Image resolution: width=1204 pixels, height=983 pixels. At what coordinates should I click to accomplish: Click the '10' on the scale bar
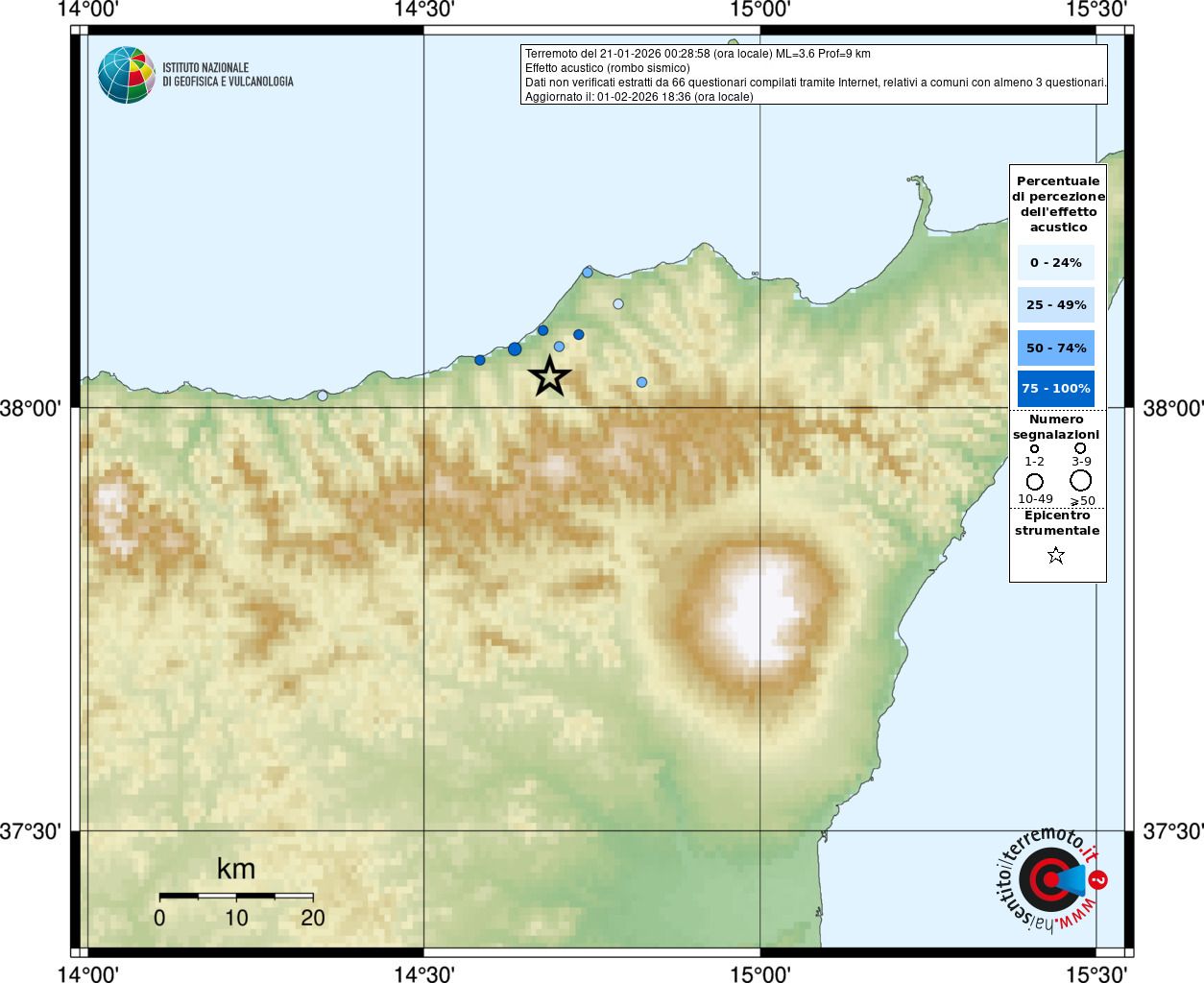[x=236, y=918]
